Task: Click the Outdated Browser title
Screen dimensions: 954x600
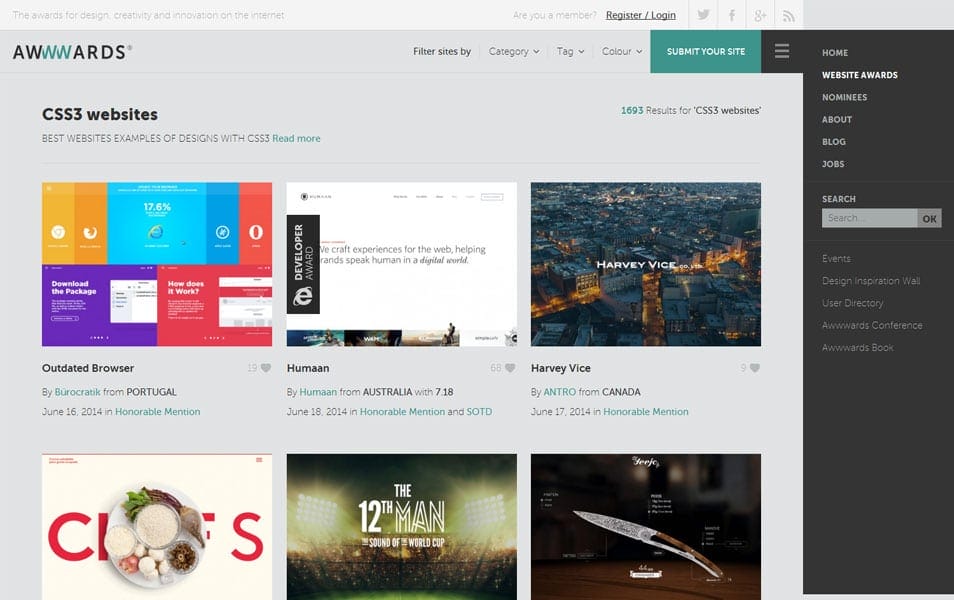Action: [88, 368]
